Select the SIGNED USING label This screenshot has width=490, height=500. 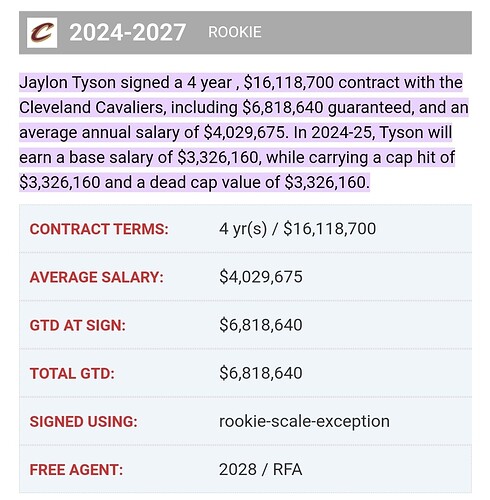pyautogui.click(x=83, y=421)
